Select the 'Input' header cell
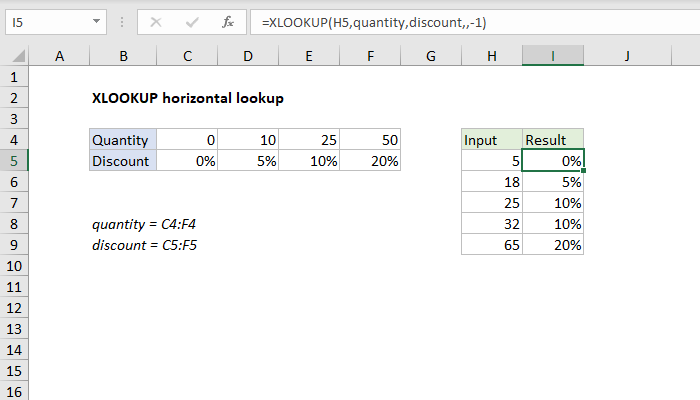 492,140
